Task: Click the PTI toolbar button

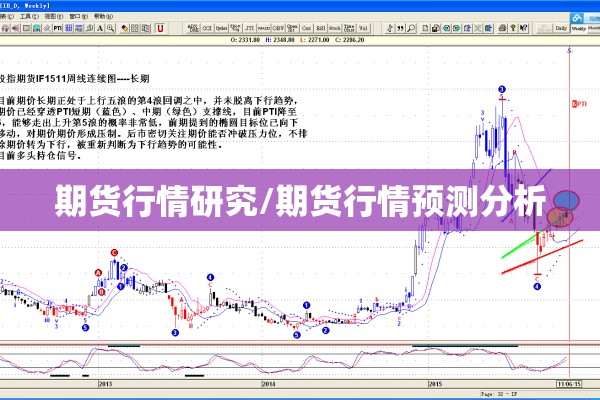Action: [57, 28]
